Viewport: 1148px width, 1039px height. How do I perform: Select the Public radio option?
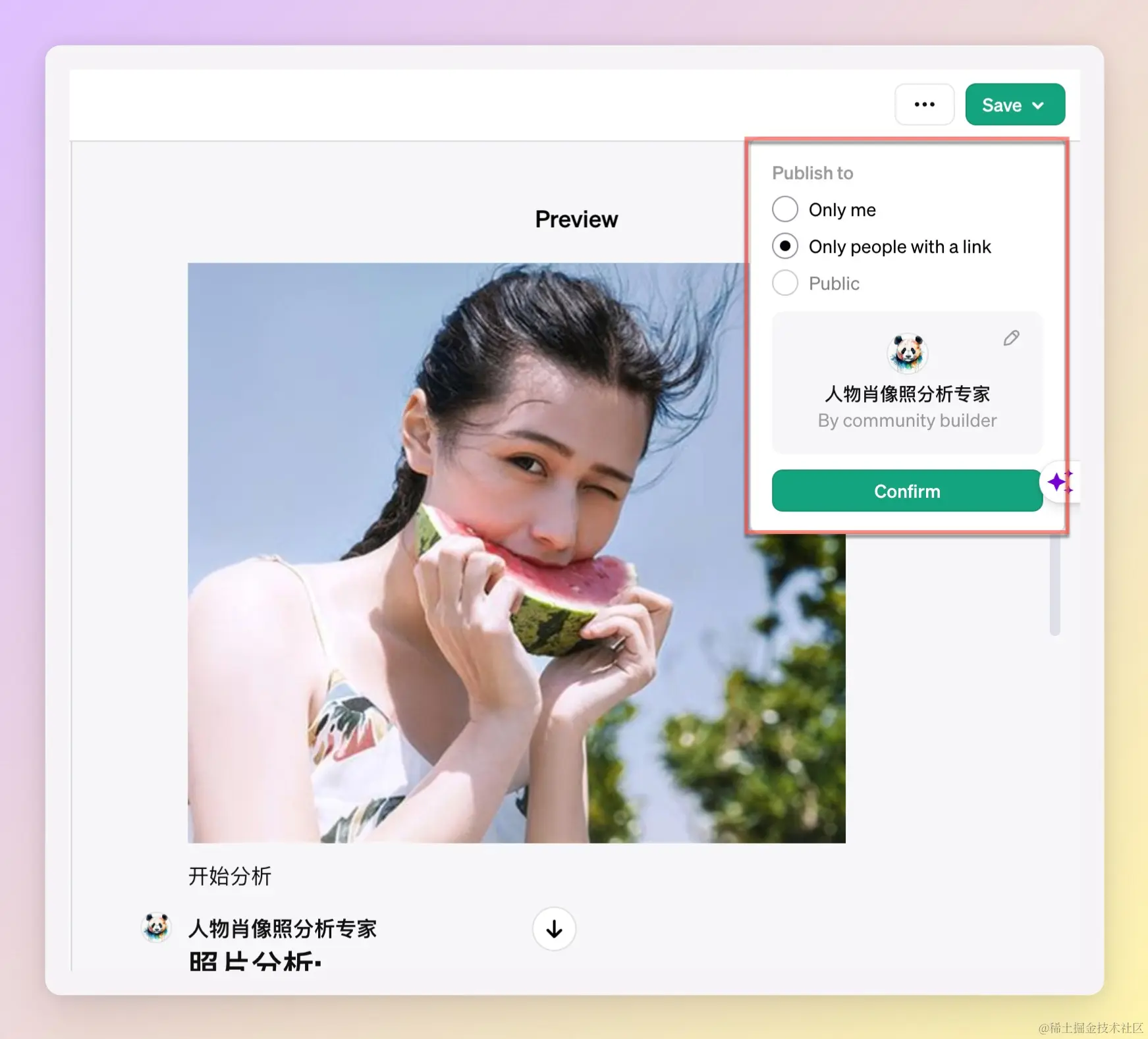click(x=785, y=283)
